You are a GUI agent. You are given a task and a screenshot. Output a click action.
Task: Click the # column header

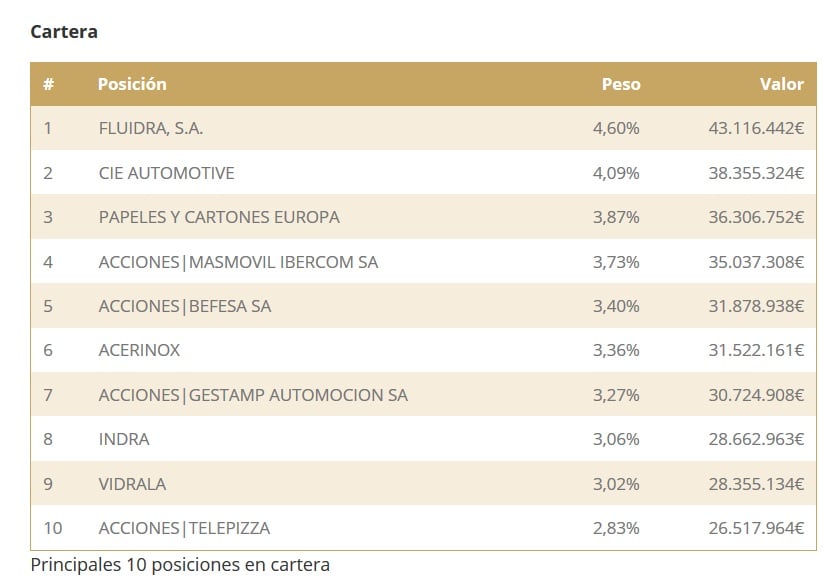click(48, 84)
